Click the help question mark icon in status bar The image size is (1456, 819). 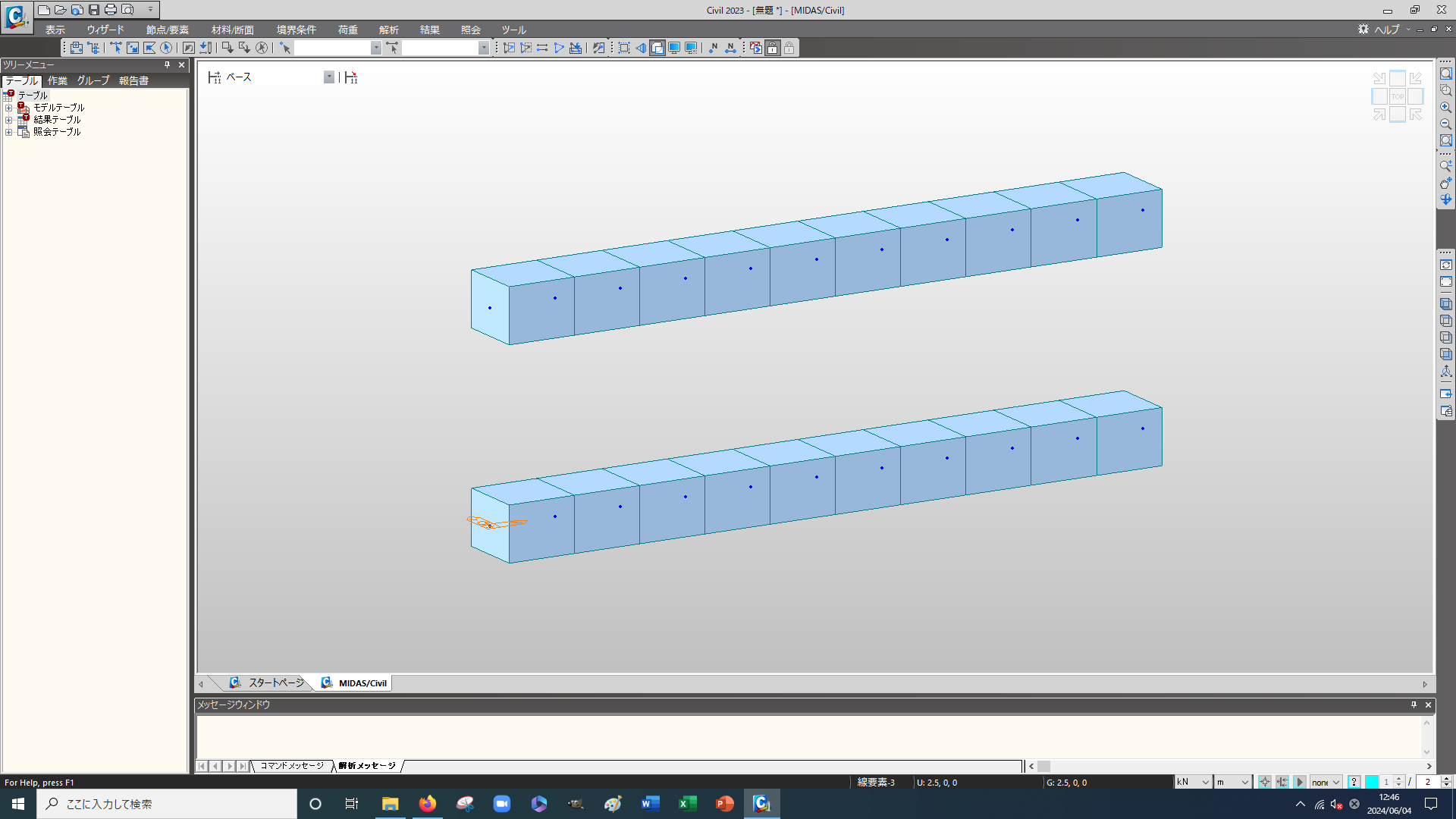[1354, 782]
